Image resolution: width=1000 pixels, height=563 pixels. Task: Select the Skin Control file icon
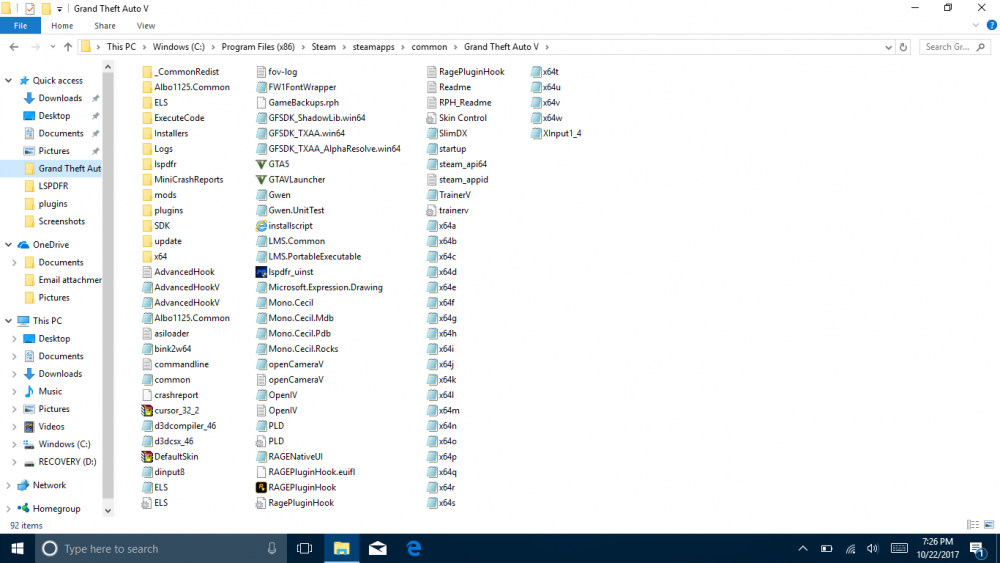[431, 118]
